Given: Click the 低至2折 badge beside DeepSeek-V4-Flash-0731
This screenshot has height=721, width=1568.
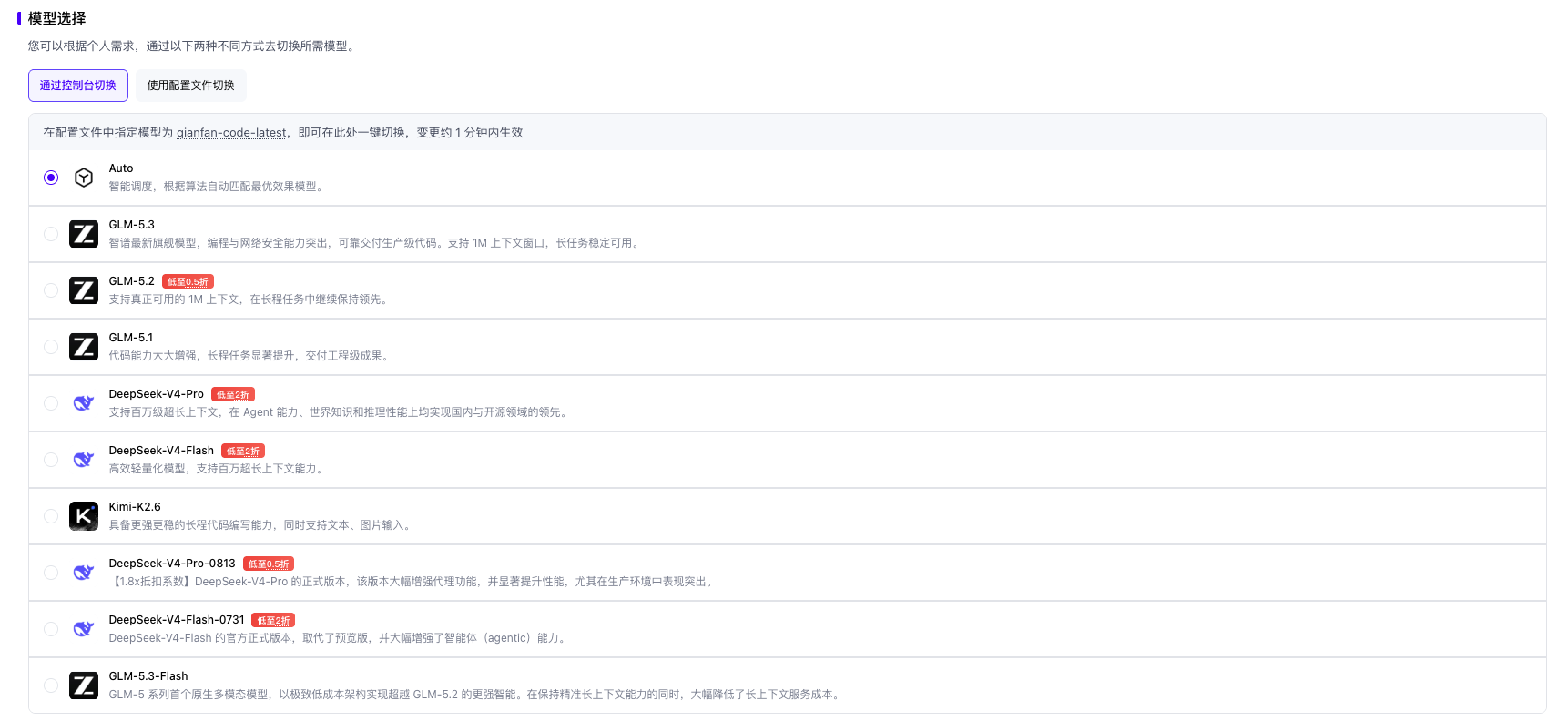Looking at the screenshot, I should (x=273, y=621).
